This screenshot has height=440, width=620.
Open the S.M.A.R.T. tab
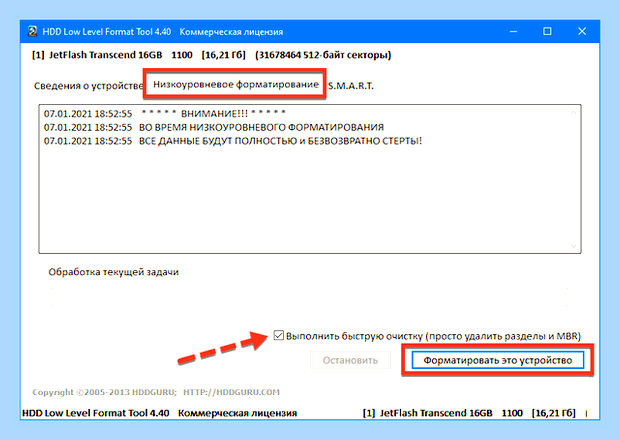coord(350,86)
